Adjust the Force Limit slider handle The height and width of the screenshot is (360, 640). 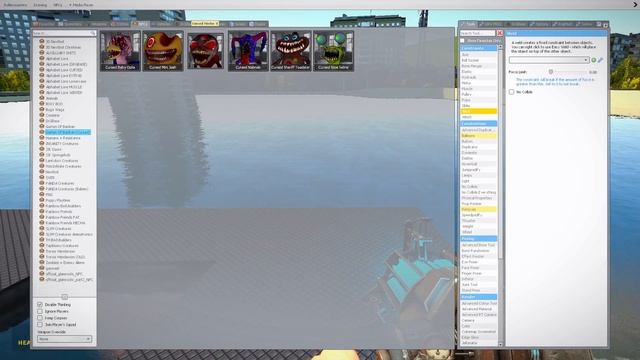(x=551, y=72)
